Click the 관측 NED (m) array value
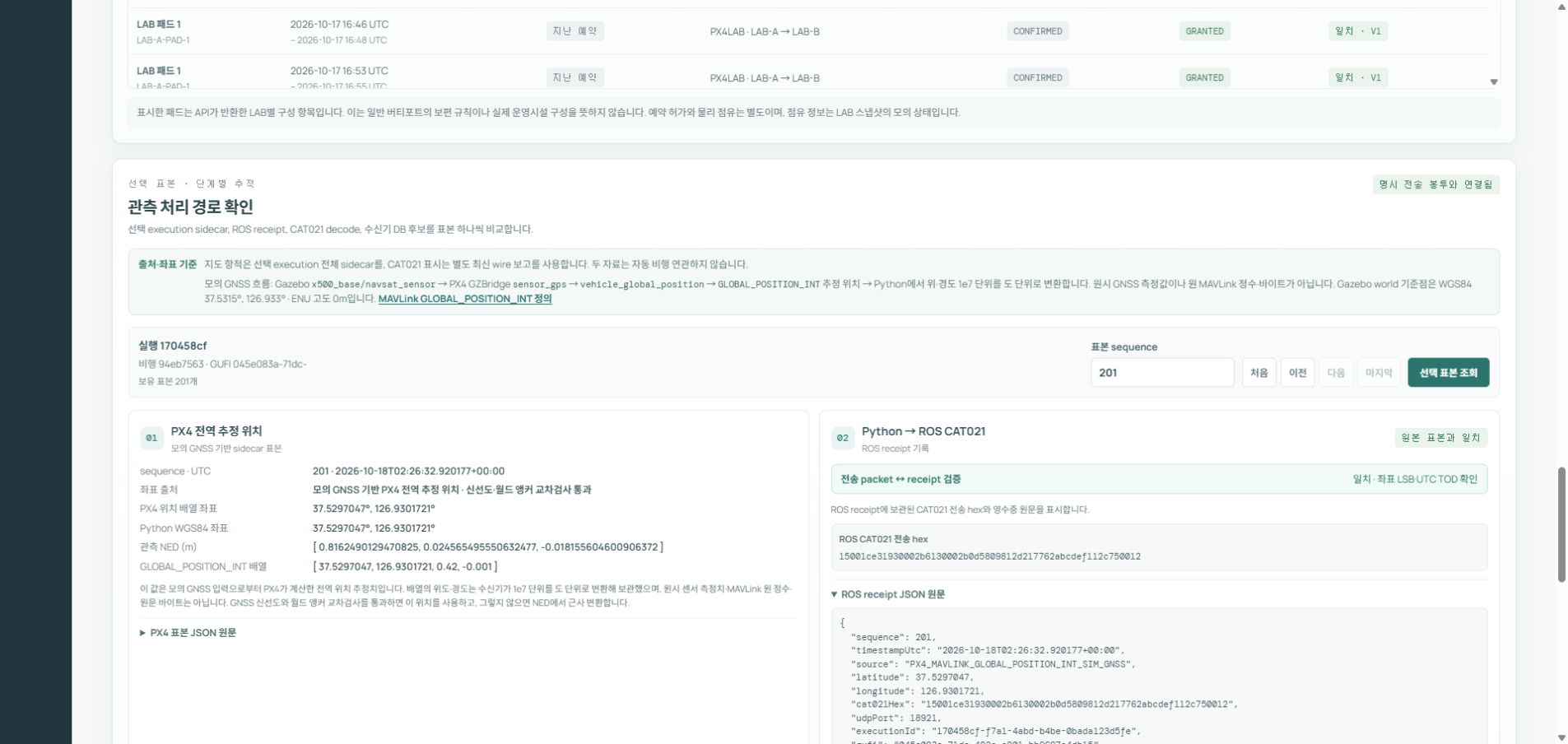Viewport: 1568px width, 744px height. [488, 547]
